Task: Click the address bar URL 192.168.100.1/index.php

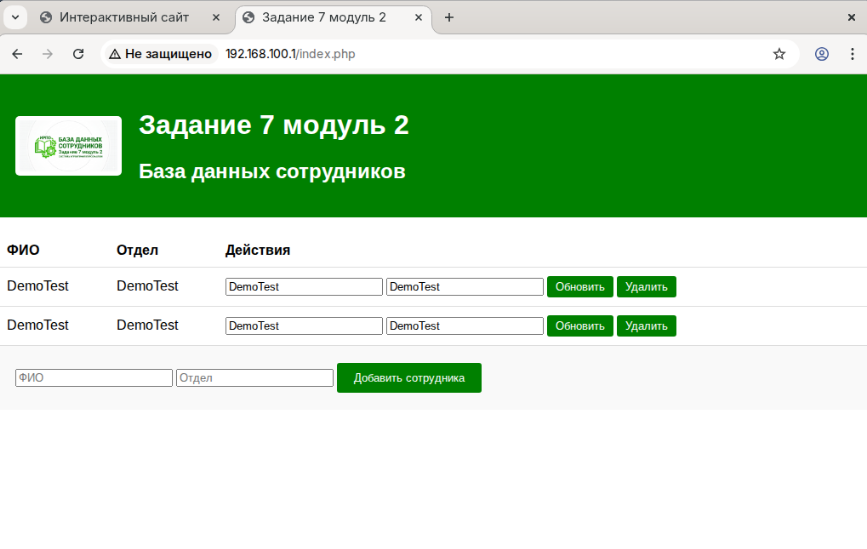Action: 290,54
